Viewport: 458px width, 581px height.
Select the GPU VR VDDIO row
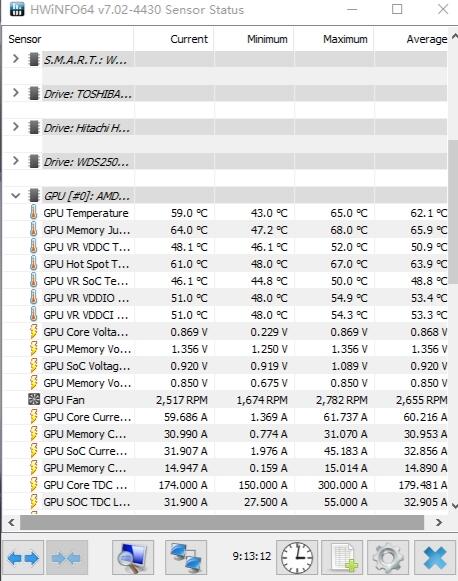coord(225,298)
